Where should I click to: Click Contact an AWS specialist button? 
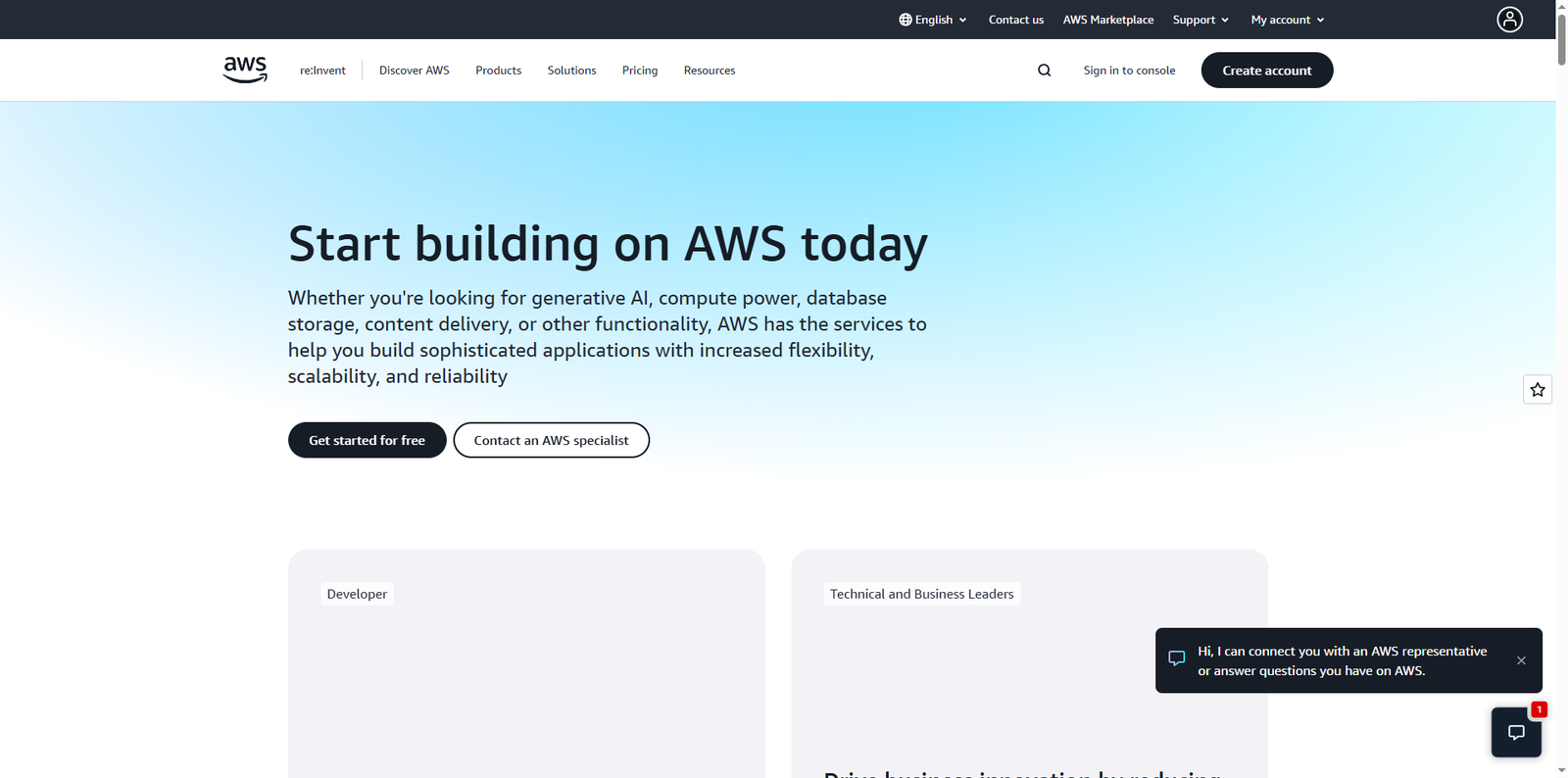click(551, 440)
